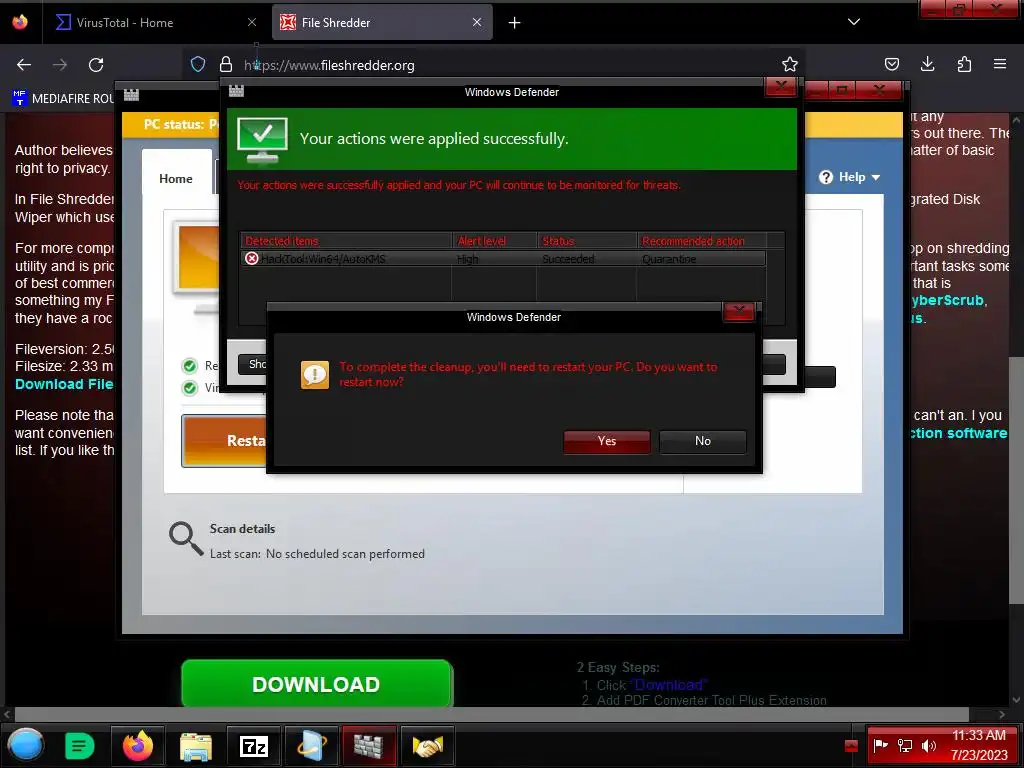Open a new browser tab

point(515,23)
